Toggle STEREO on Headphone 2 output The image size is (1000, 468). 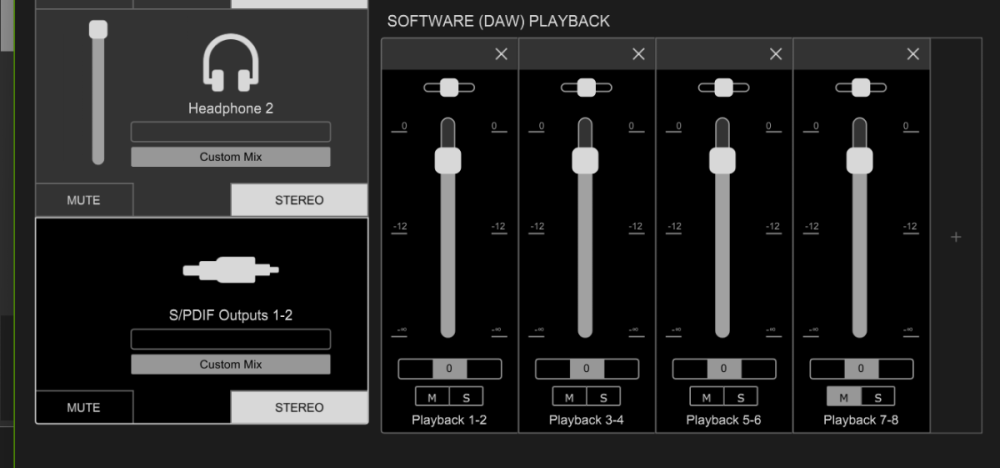tap(299, 200)
